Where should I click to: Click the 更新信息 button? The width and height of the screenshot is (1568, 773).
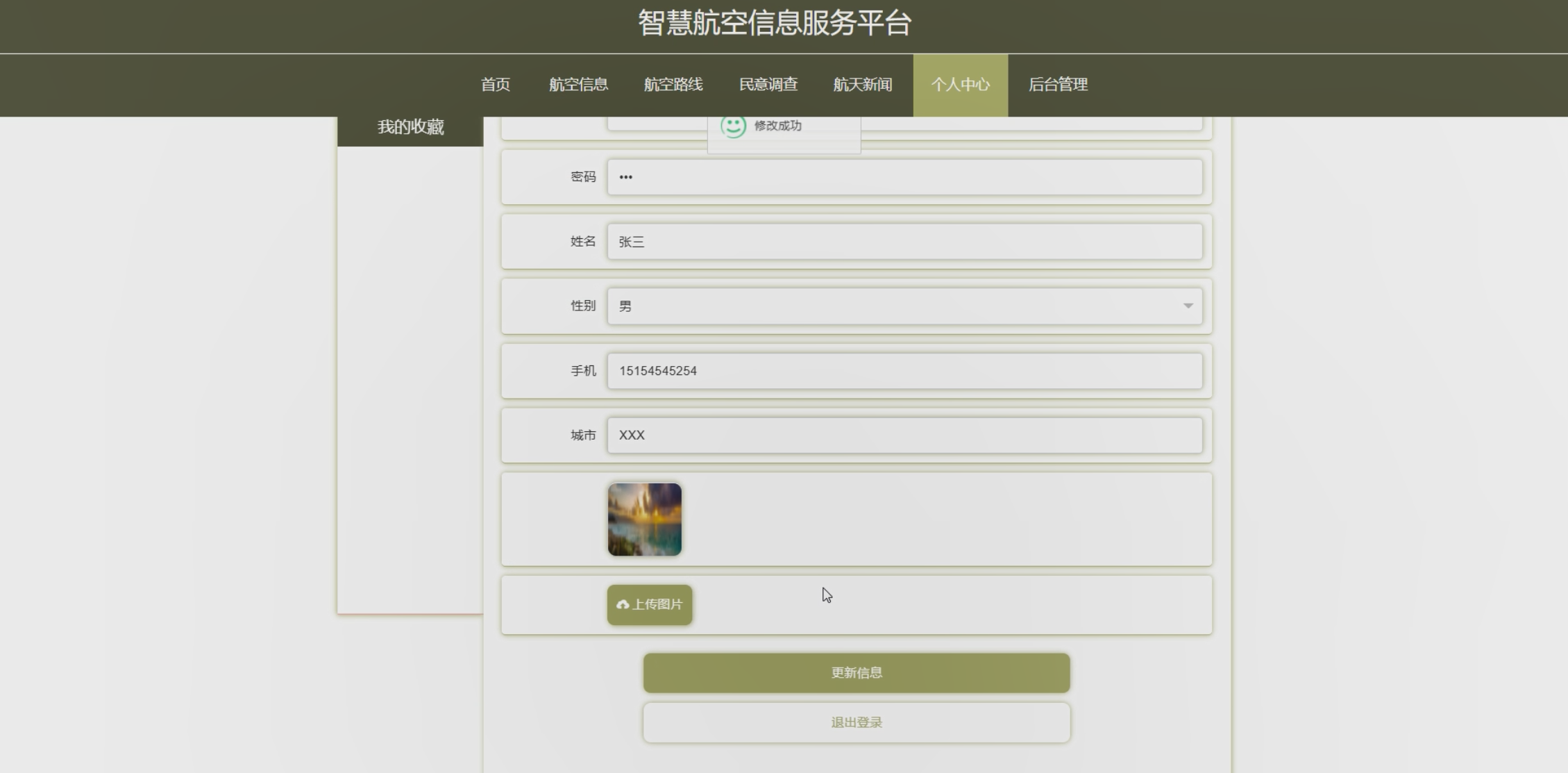pos(856,672)
